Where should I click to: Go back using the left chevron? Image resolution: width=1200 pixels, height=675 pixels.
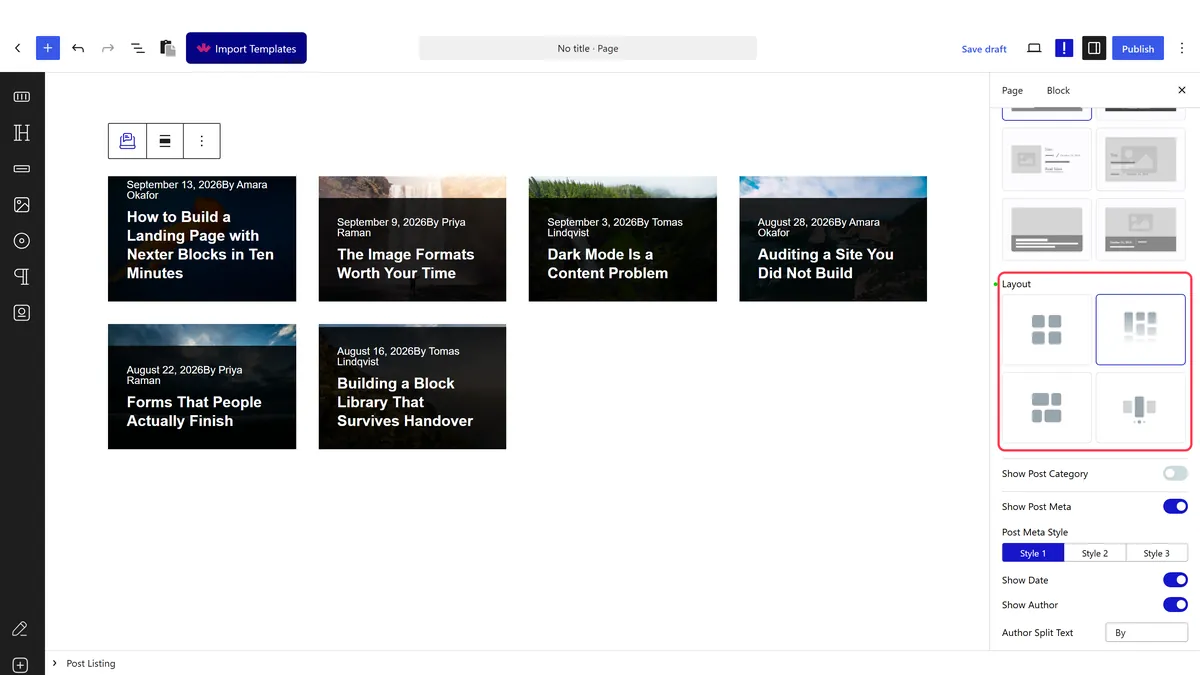17,48
